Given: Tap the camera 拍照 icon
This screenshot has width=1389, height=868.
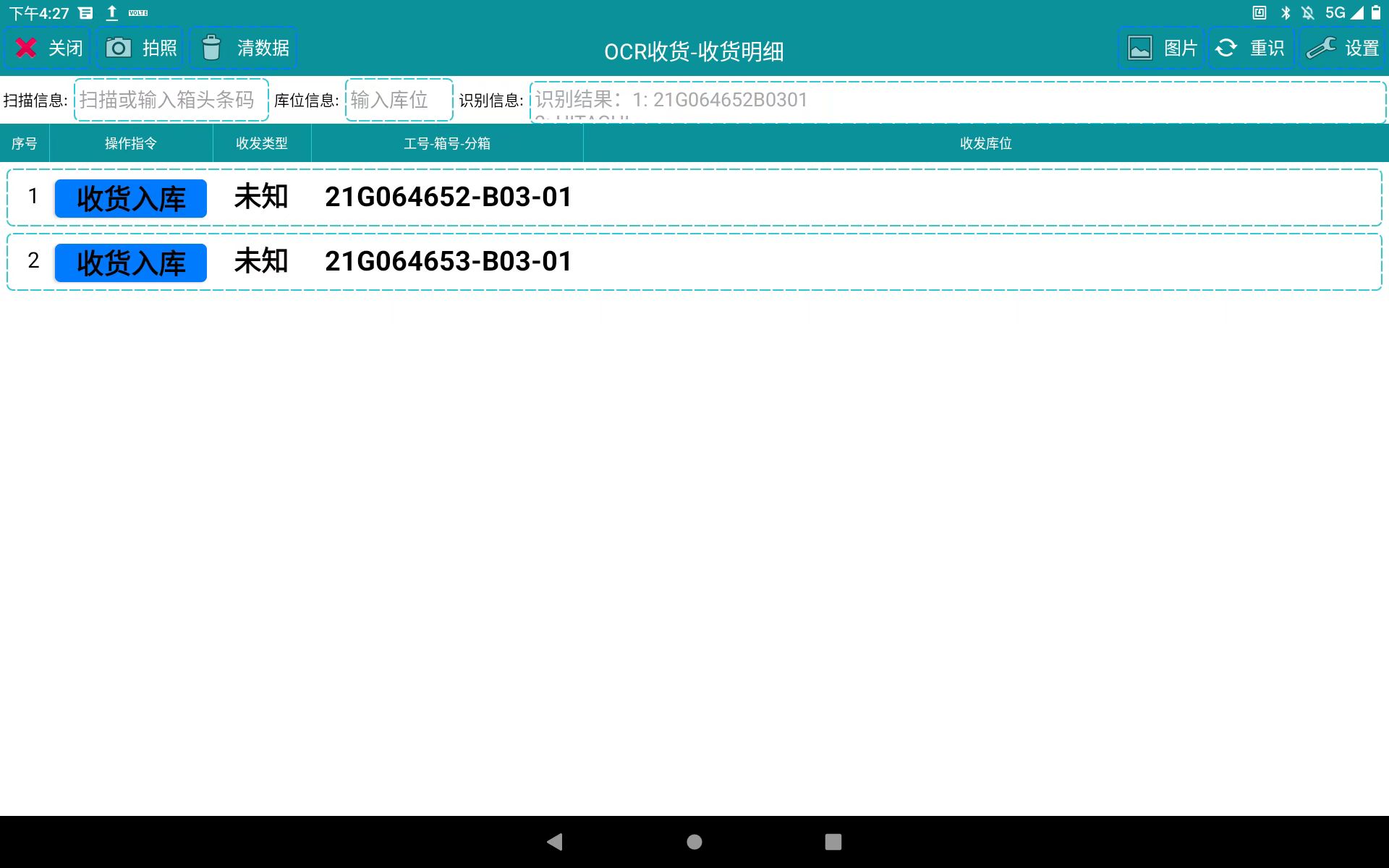Looking at the screenshot, I should tap(119, 48).
